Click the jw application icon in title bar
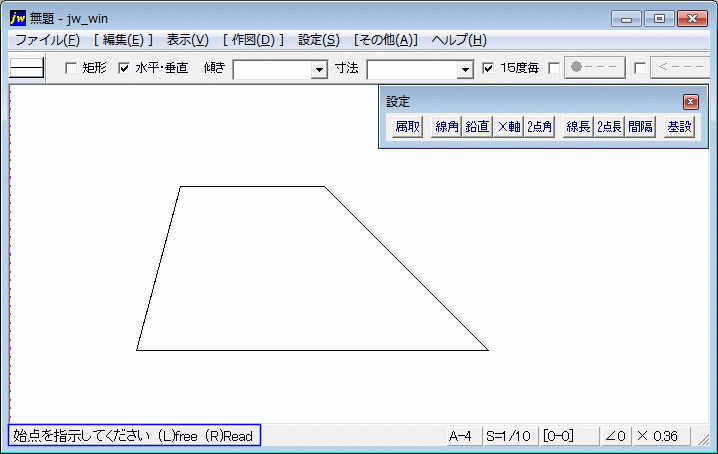 point(18,18)
